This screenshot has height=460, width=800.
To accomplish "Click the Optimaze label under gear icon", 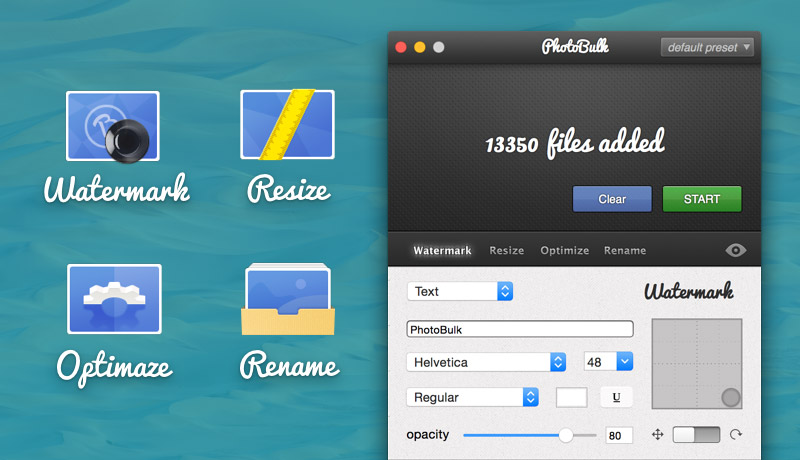I will [114, 367].
